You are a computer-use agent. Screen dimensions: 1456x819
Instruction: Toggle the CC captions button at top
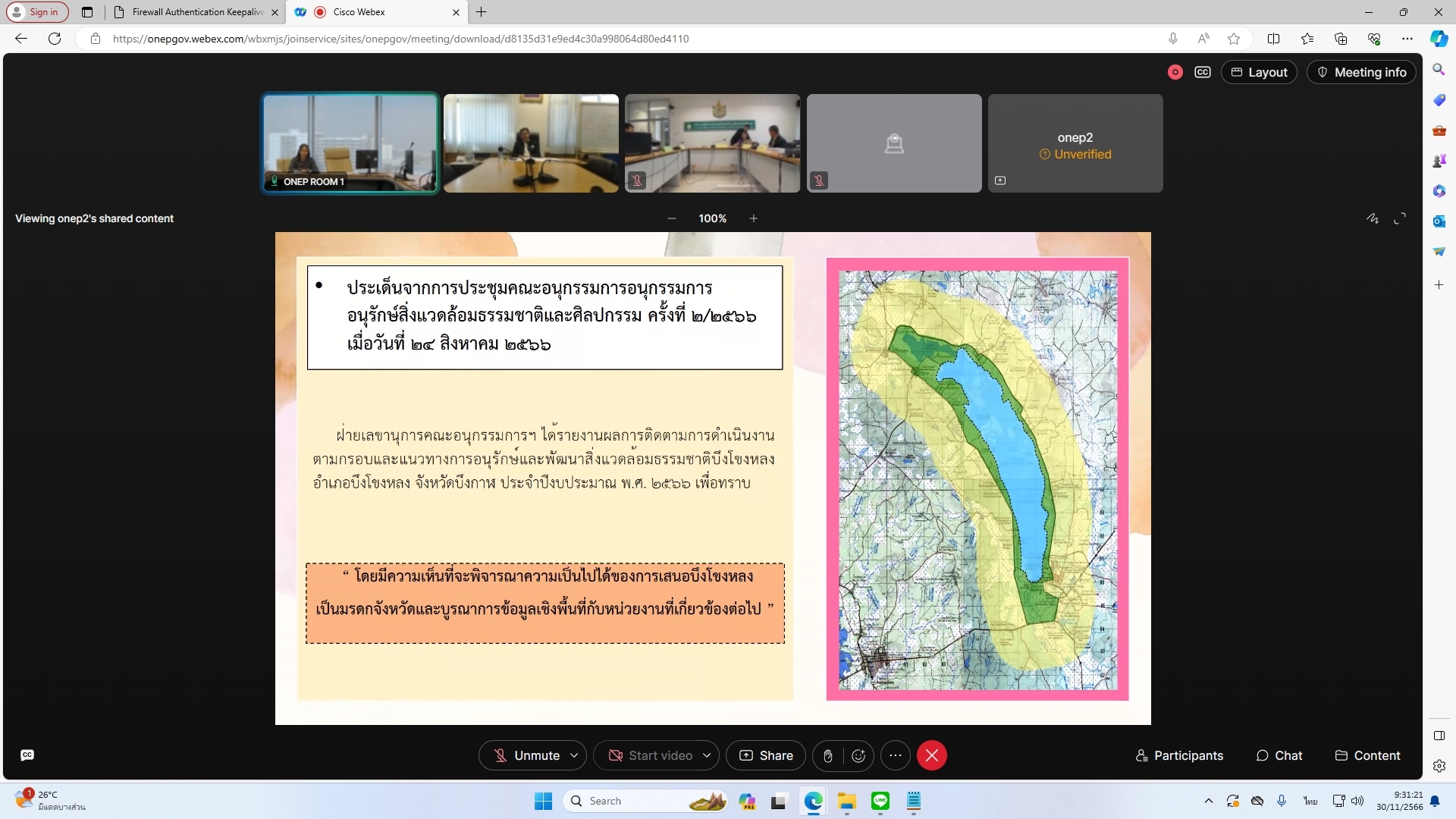click(x=1202, y=72)
